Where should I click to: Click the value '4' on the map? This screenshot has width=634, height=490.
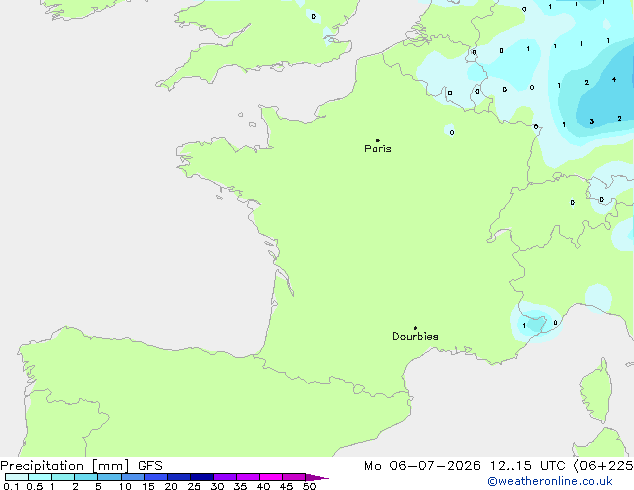pyautogui.click(x=614, y=79)
